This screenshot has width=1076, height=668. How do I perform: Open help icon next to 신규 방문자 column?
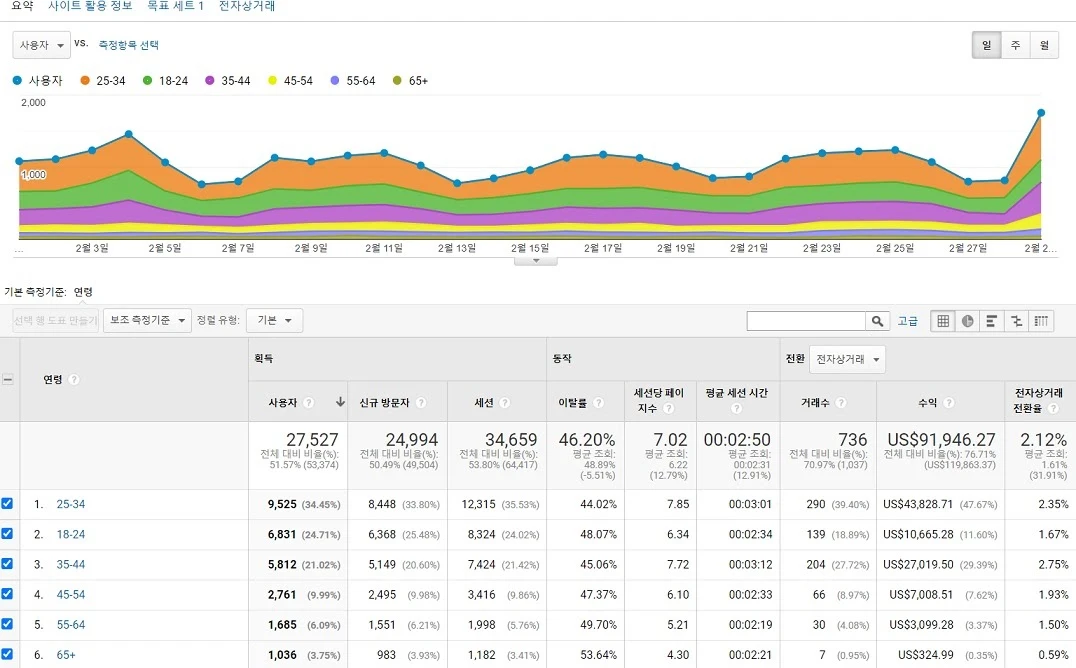pyautogui.click(x=420, y=403)
